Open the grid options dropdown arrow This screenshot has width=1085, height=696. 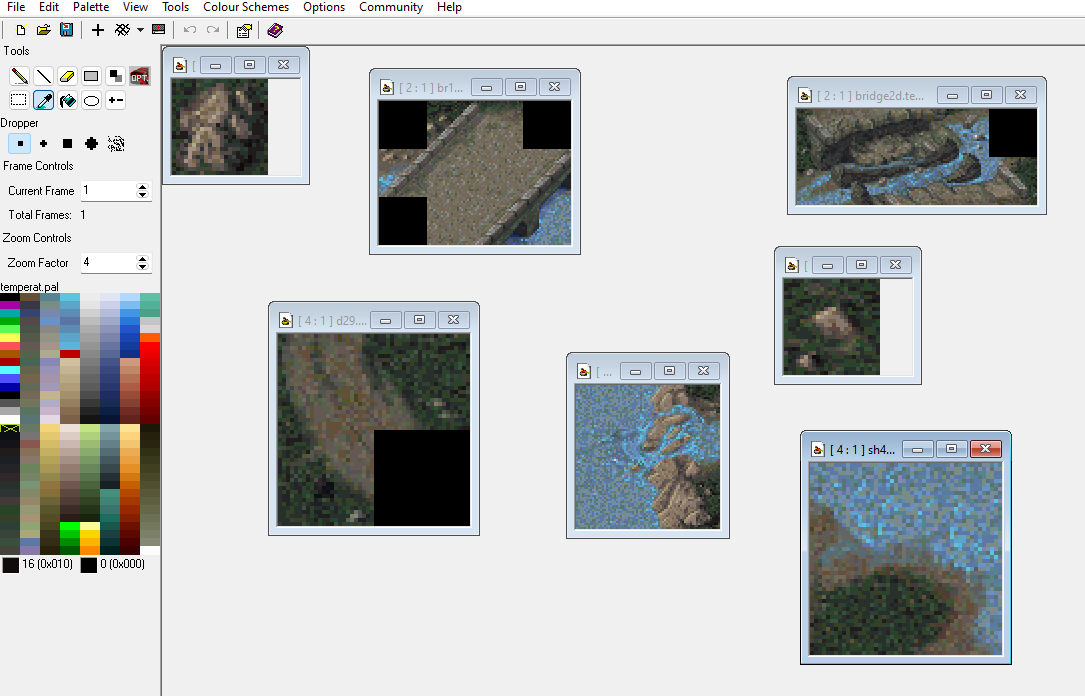click(x=140, y=30)
